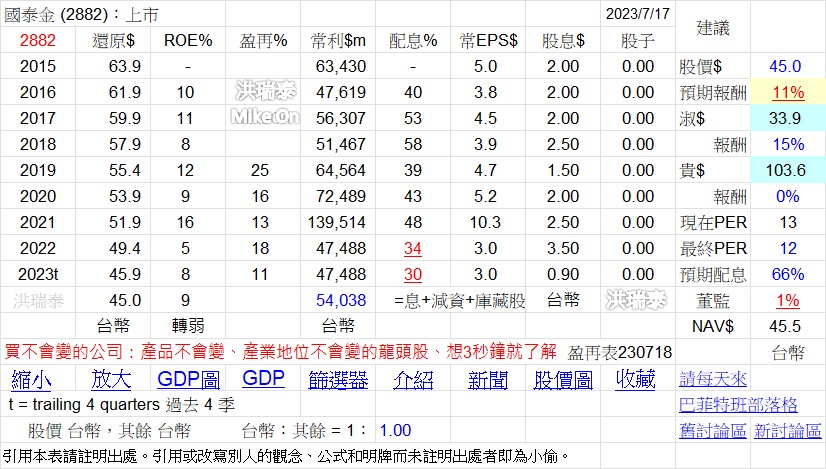Select the NAV$ value 45.5
Image resolution: width=826 pixels, height=469 pixels.
pos(785,326)
